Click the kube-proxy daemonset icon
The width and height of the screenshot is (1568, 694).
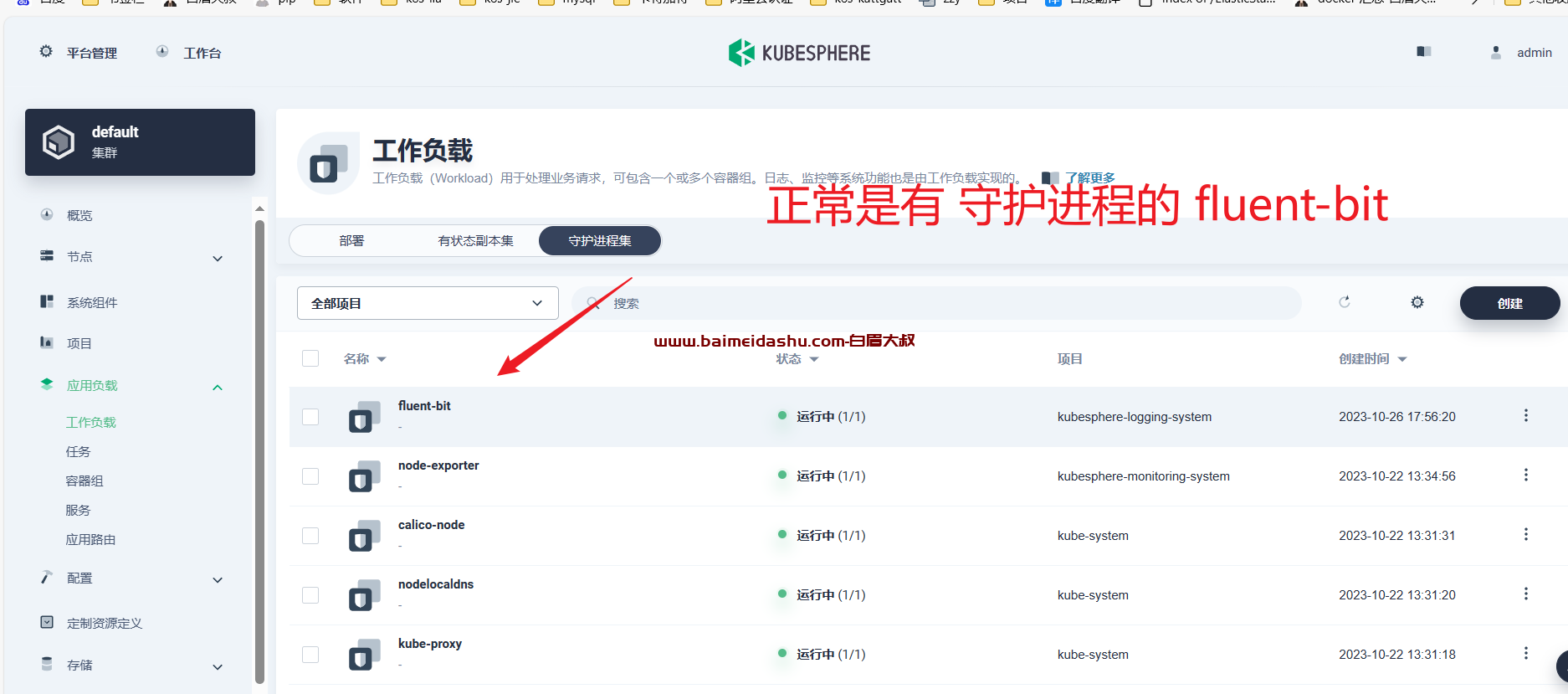coord(365,655)
